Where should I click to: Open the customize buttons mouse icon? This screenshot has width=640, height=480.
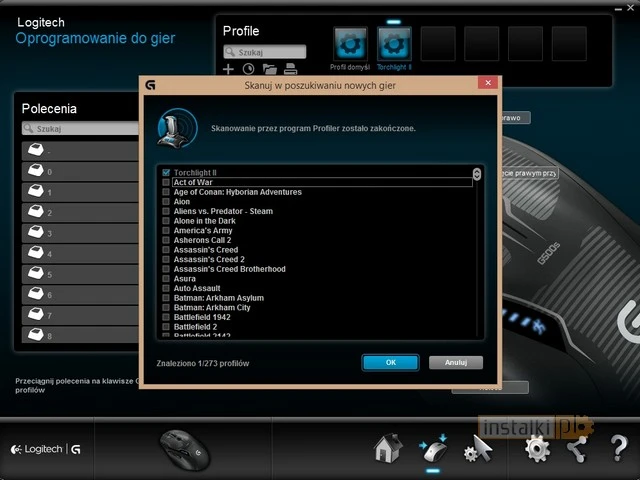(433, 449)
